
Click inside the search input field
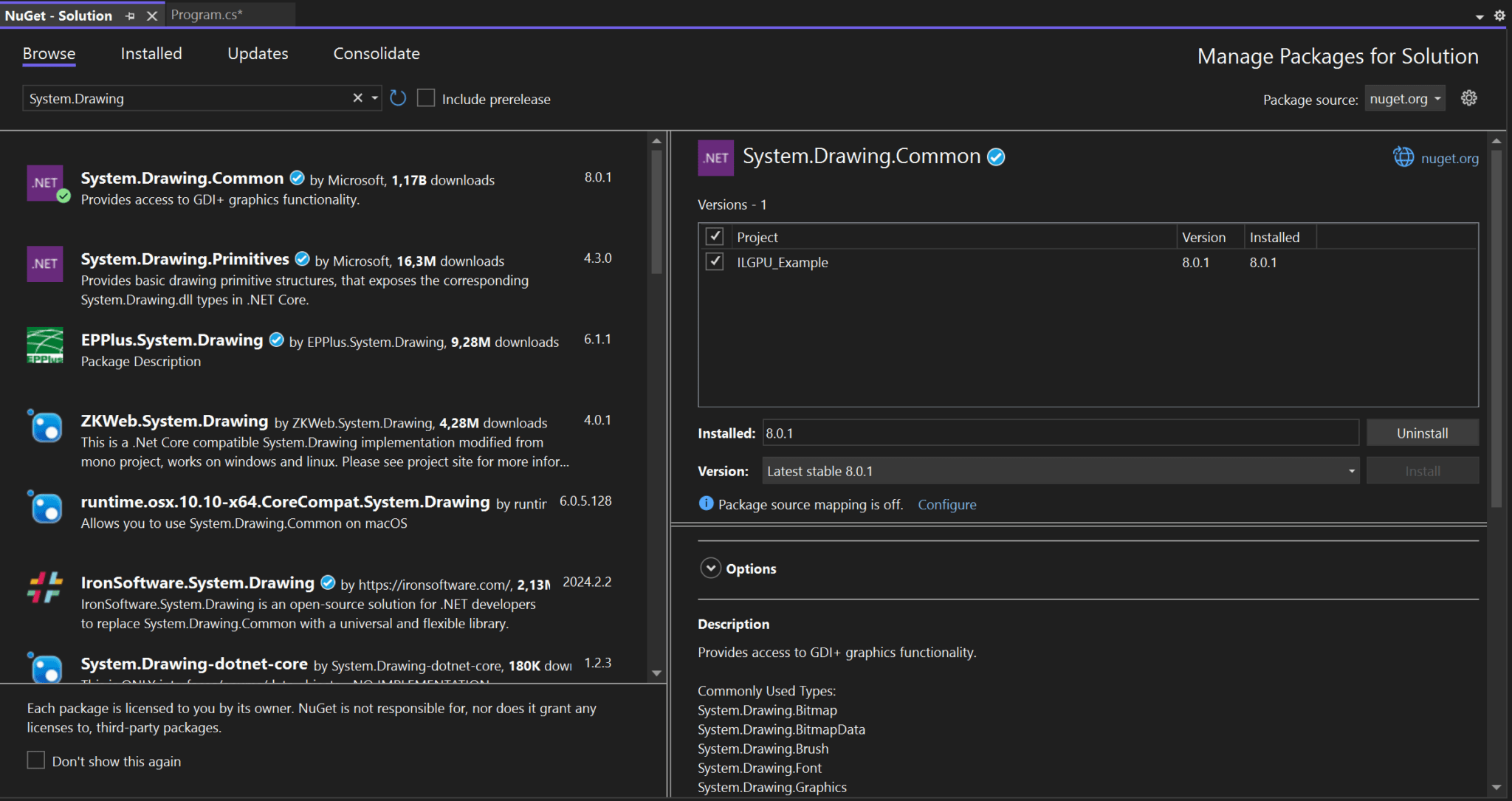click(185, 97)
